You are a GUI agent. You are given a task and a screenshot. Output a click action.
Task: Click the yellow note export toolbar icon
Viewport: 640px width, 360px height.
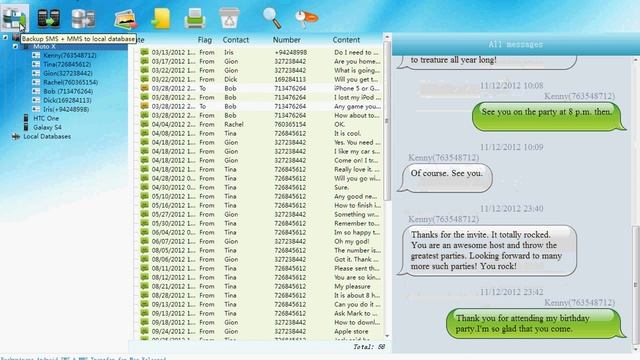(x=160, y=18)
